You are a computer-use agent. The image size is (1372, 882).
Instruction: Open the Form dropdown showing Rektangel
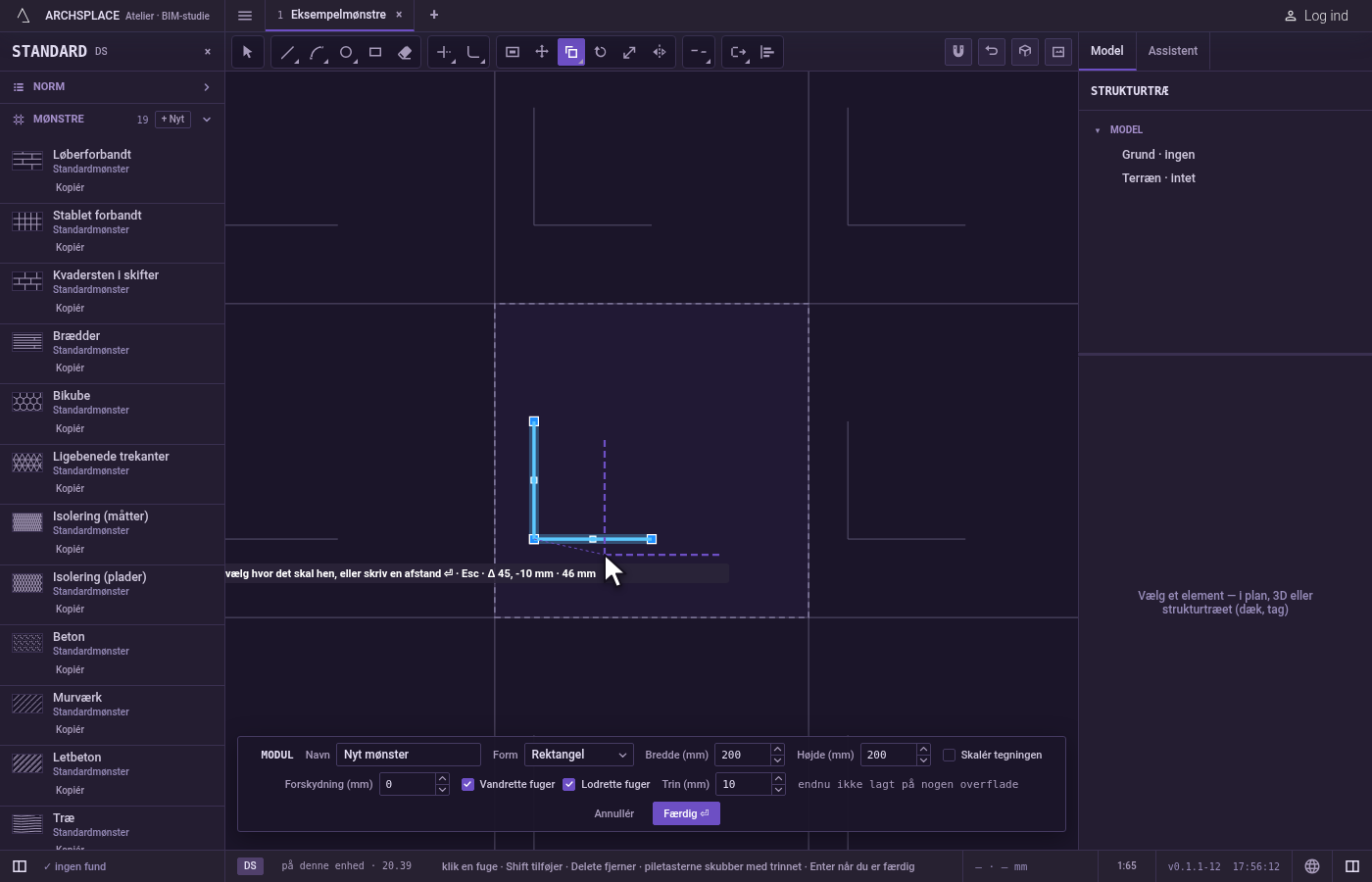pyautogui.click(x=579, y=755)
